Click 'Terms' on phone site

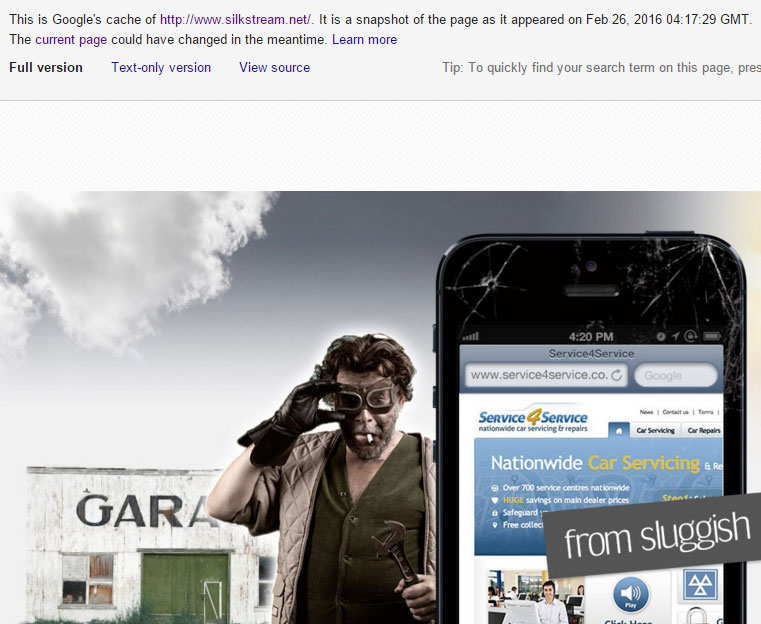706,412
